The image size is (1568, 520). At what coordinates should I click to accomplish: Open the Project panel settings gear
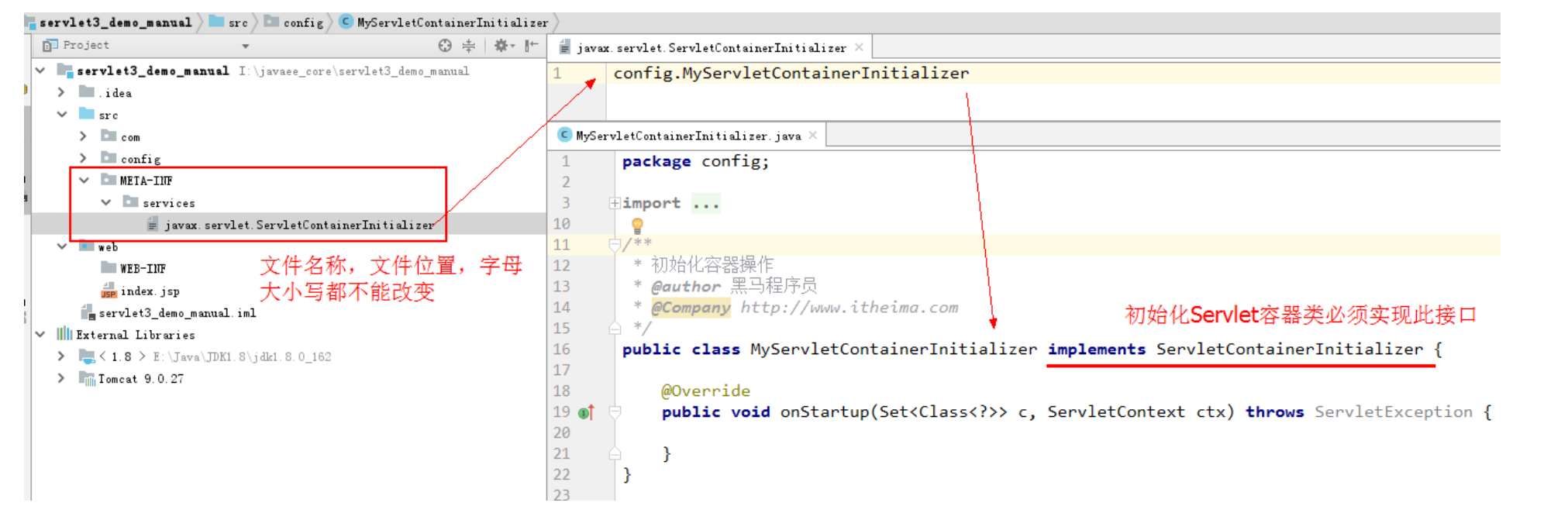pos(501,46)
